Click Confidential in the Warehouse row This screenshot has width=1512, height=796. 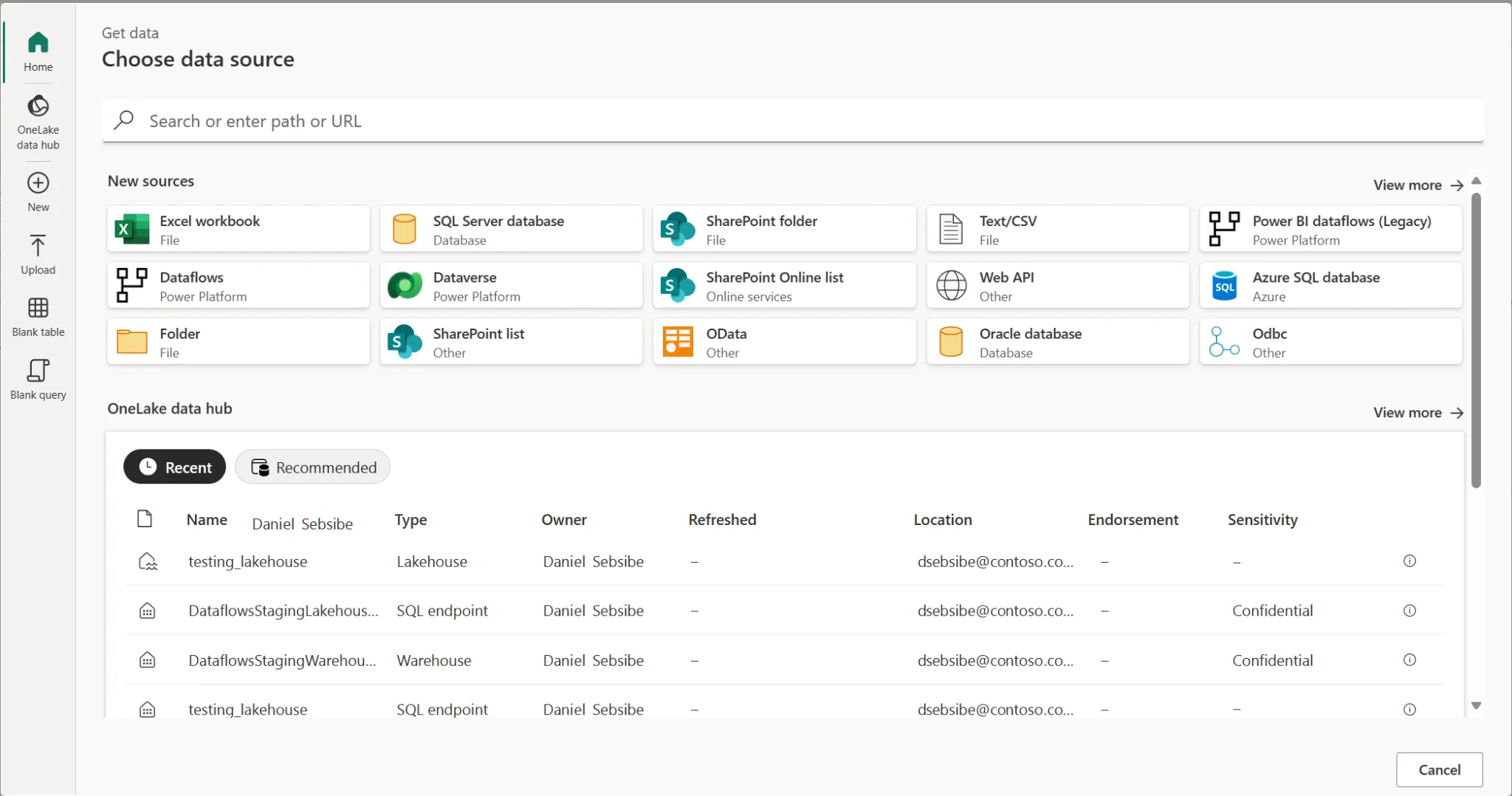point(1272,660)
